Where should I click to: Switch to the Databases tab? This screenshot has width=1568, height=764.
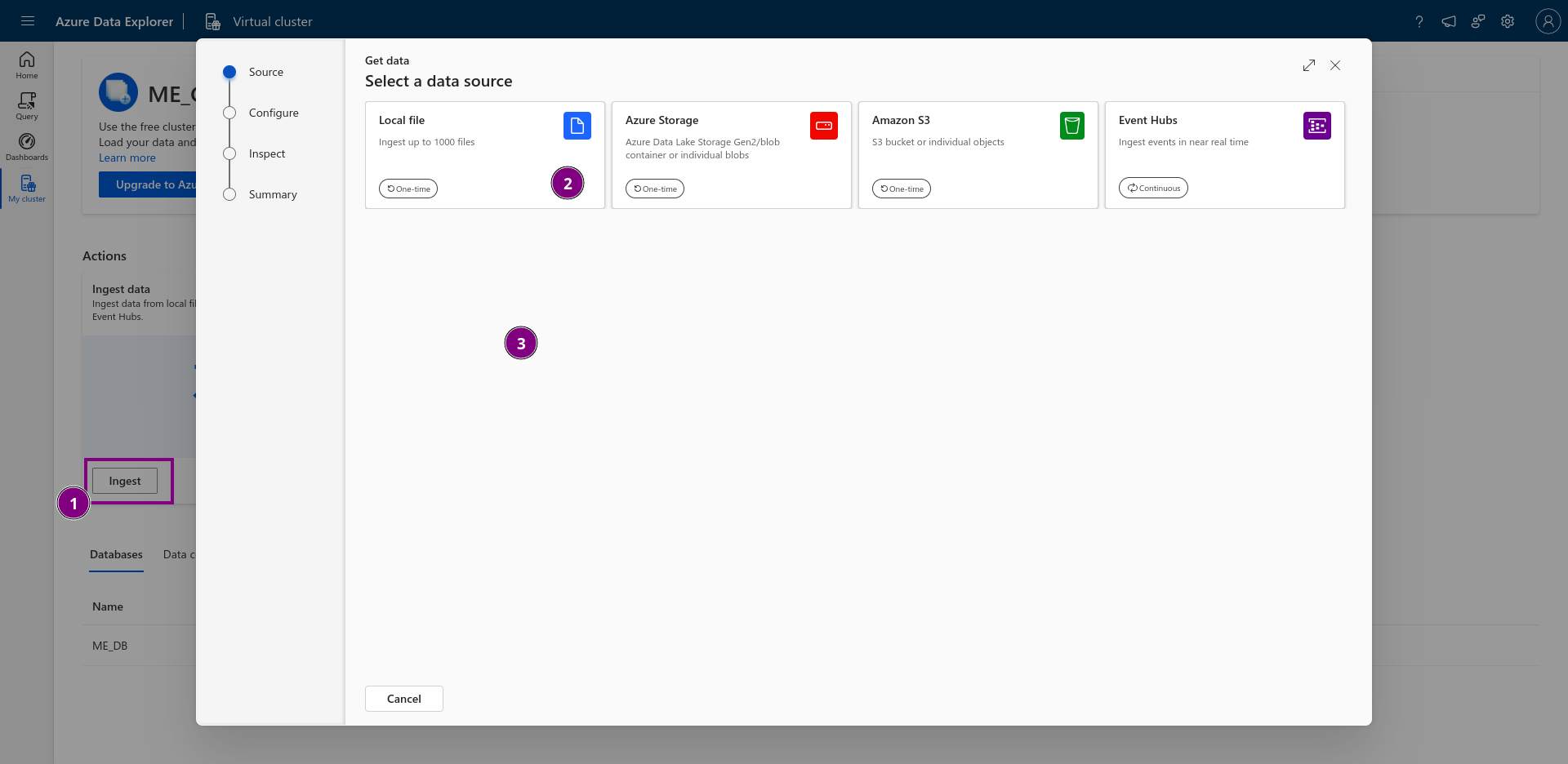coord(116,555)
